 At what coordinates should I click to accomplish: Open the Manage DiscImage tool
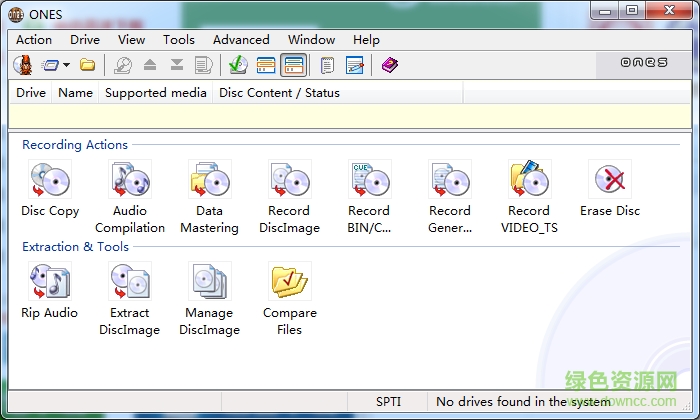point(209,283)
